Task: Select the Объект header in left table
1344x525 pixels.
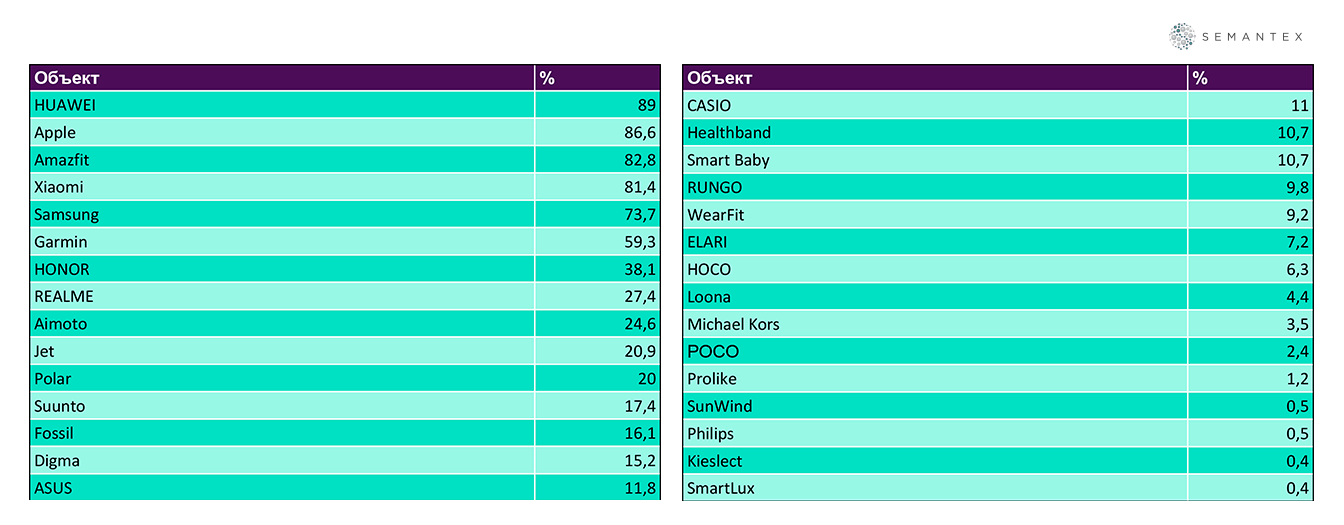Action: [x=67, y=78]
